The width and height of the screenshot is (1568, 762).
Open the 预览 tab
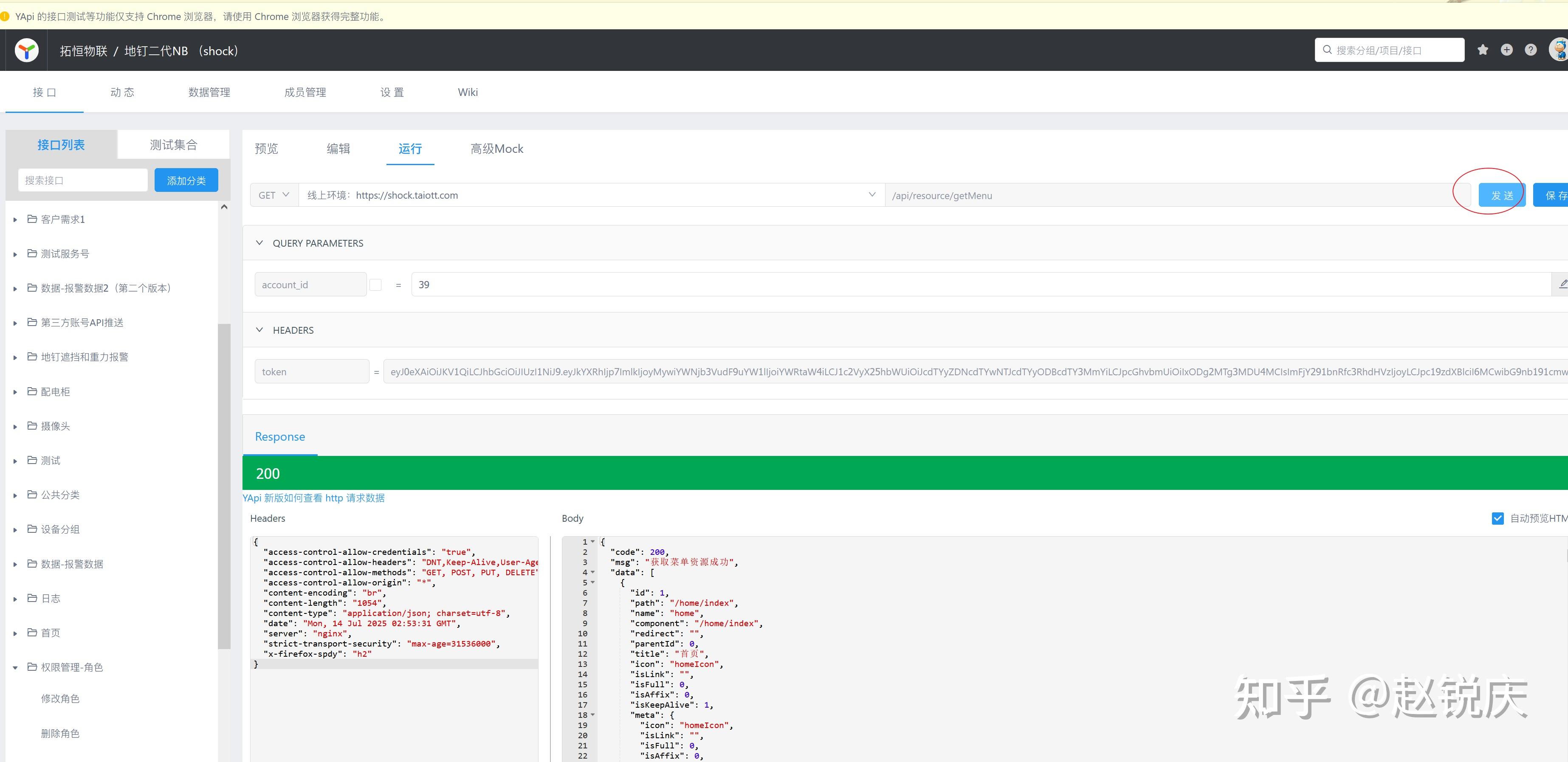[x=266, y=149]
